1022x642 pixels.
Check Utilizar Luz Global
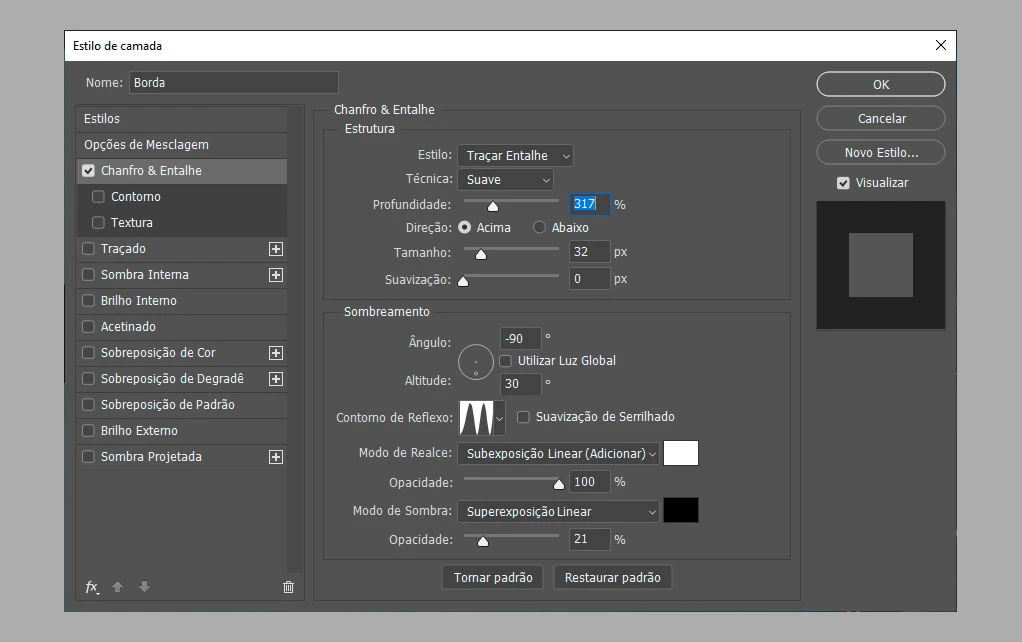[x=505, y=361]
